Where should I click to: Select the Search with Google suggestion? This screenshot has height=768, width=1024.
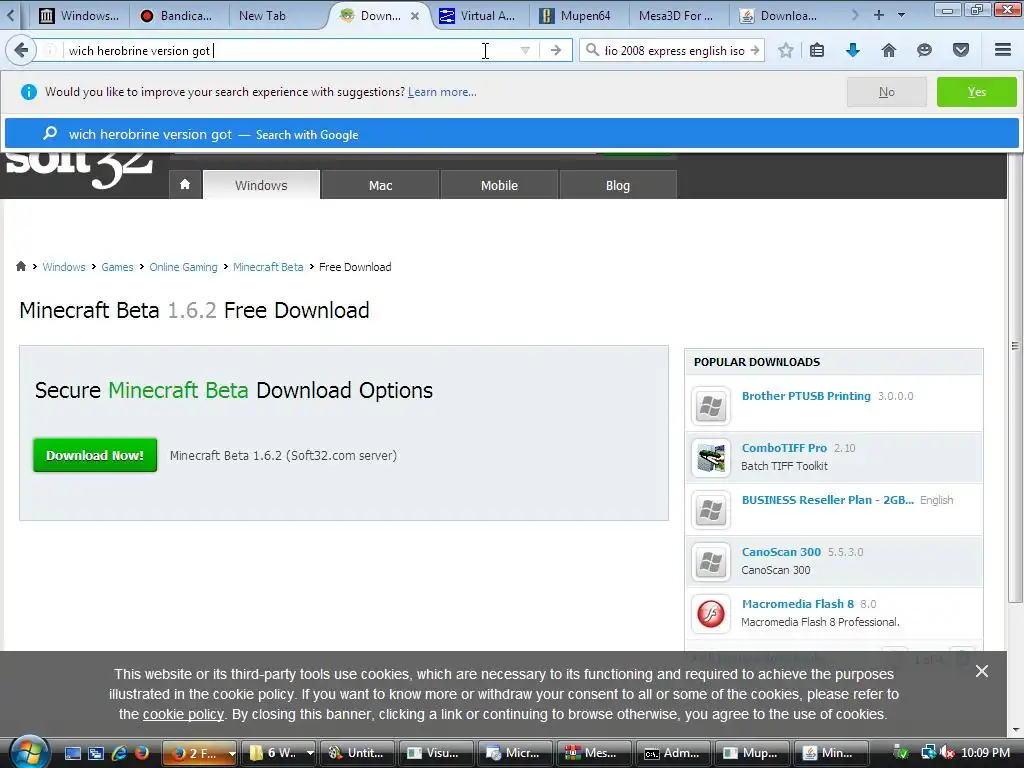(511, 134)
